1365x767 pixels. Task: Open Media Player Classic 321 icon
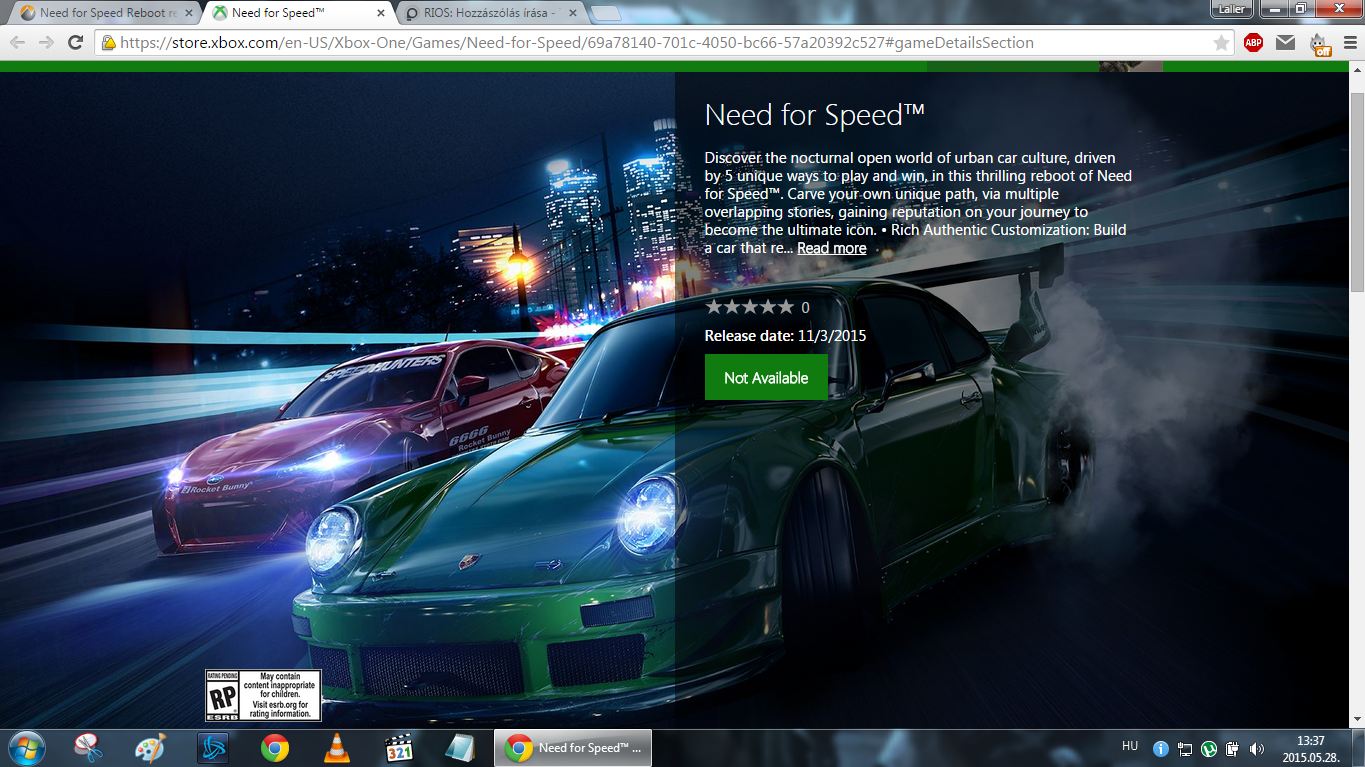pyautogui.click(x=400, y=748)
